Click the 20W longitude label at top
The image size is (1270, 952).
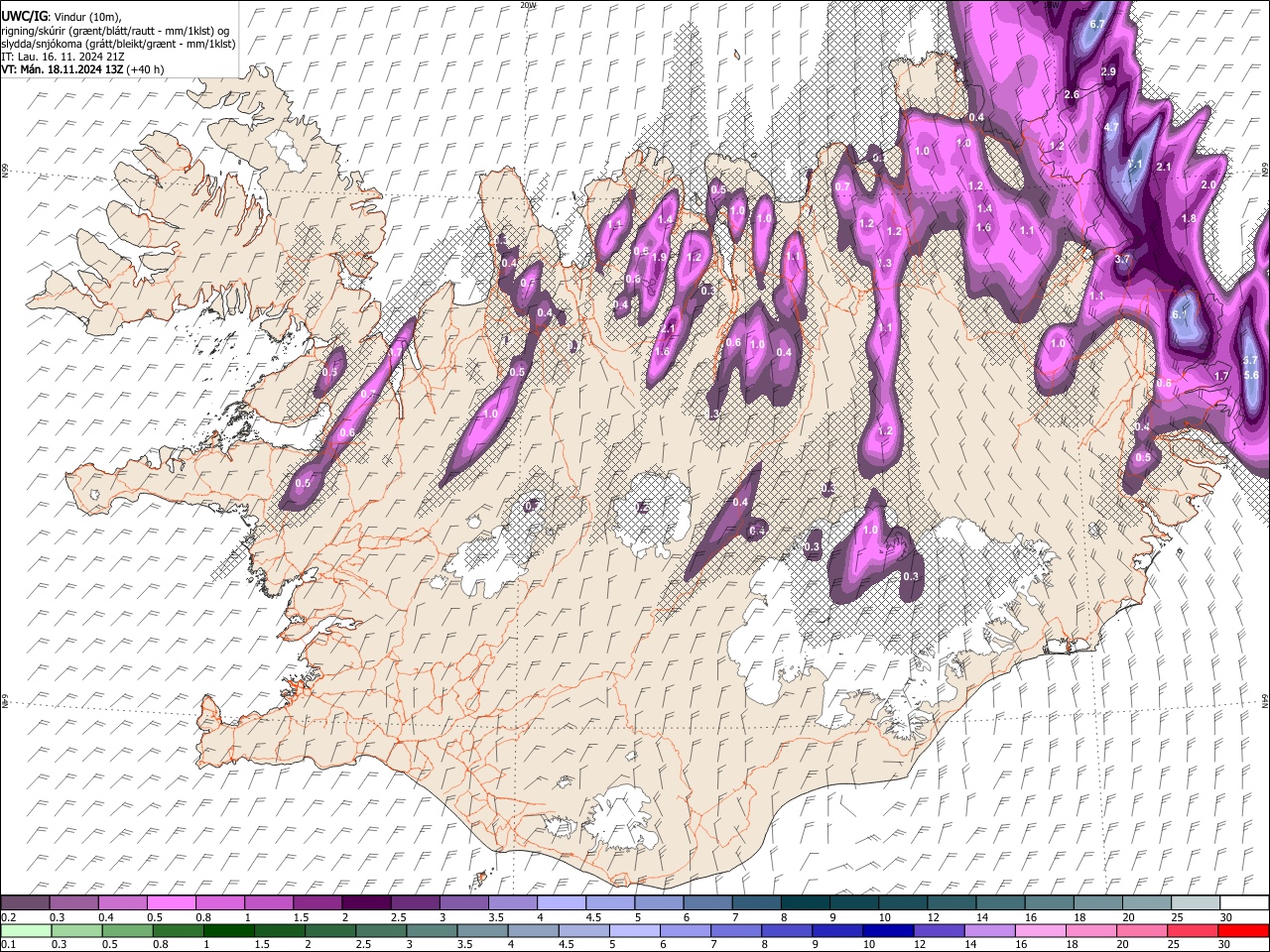[x=529, y=5]
